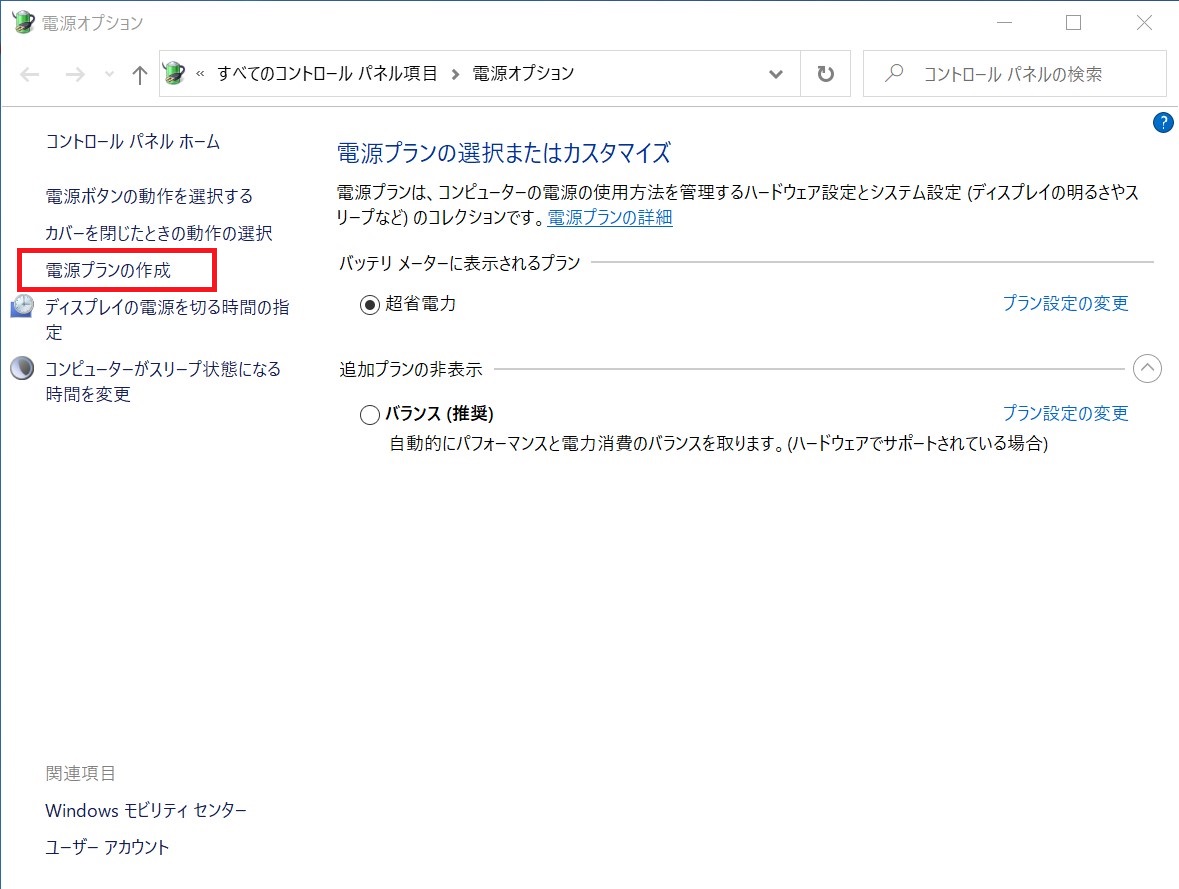Screen dimensions: 1179x889
Task: Refresh the page with the reload icon
Action: (826, 73)
